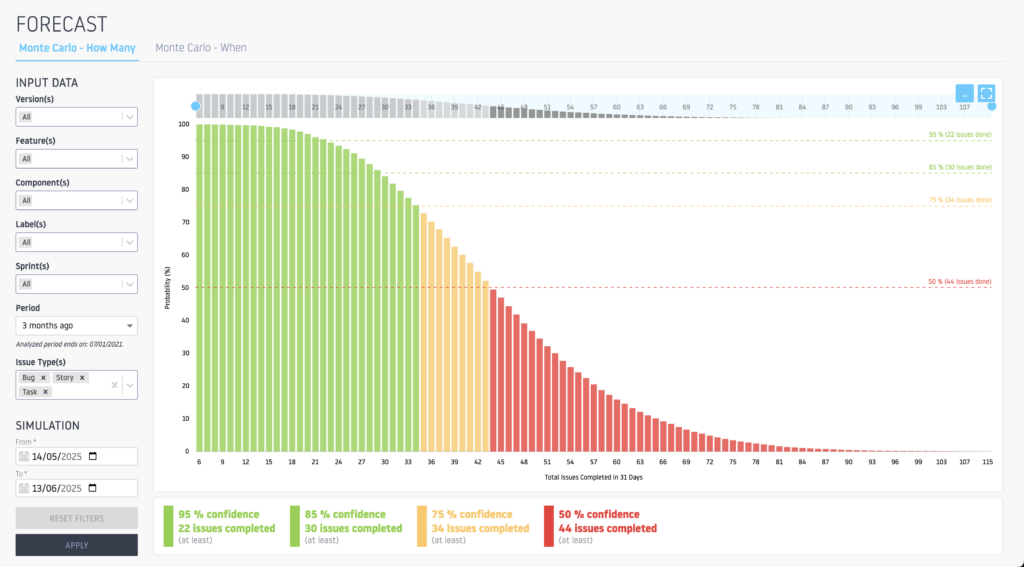The height and width of the screenshot is (567, 1024).
Task: Clear all selected issue types
Action: click(115, 385)
